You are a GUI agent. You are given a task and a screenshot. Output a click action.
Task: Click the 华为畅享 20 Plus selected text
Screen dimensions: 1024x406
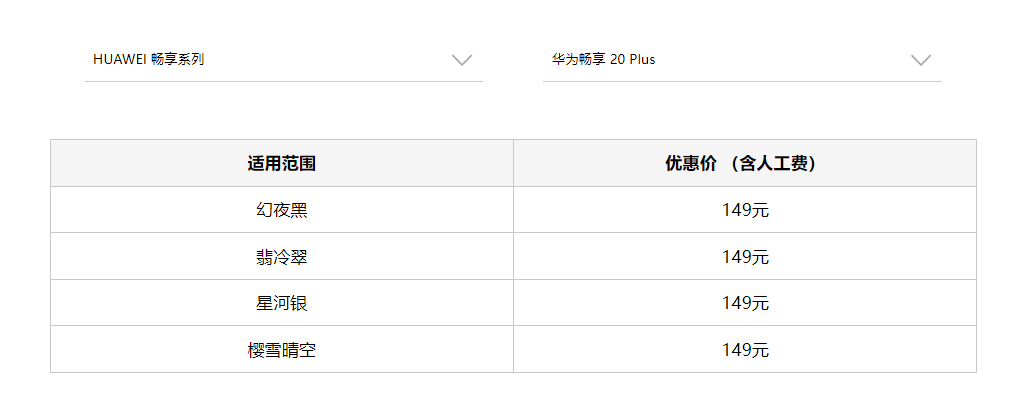click(603, 60)
